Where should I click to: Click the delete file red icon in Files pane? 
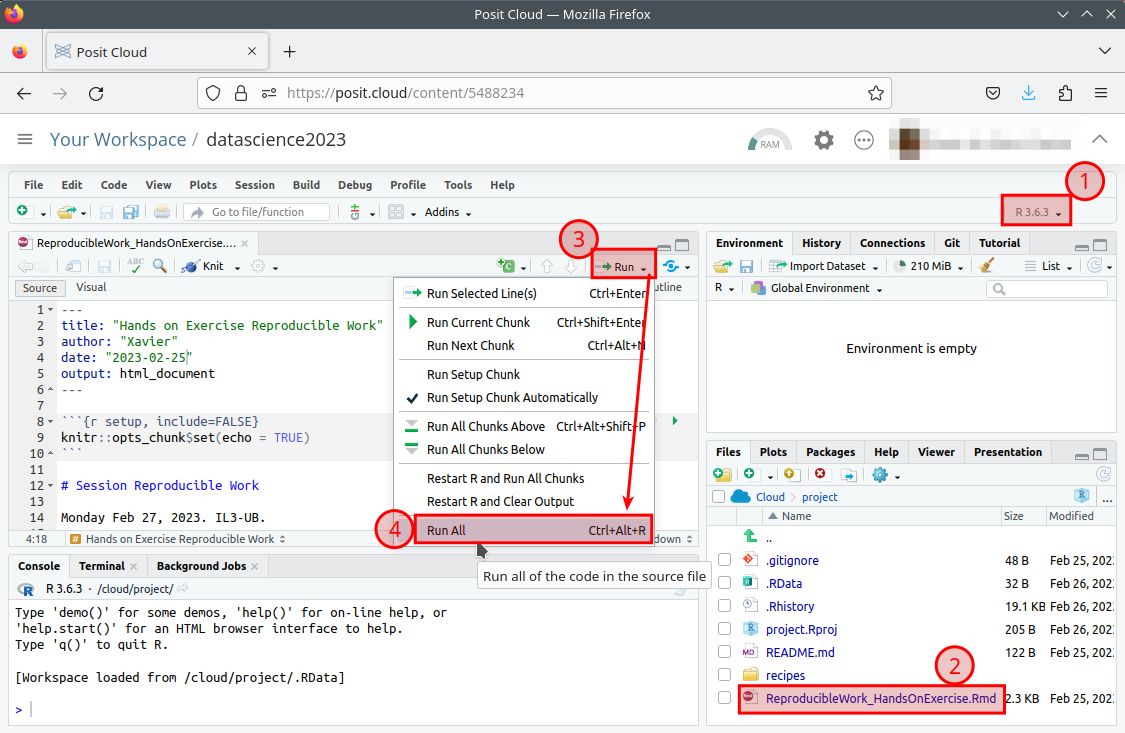[820, 474]
